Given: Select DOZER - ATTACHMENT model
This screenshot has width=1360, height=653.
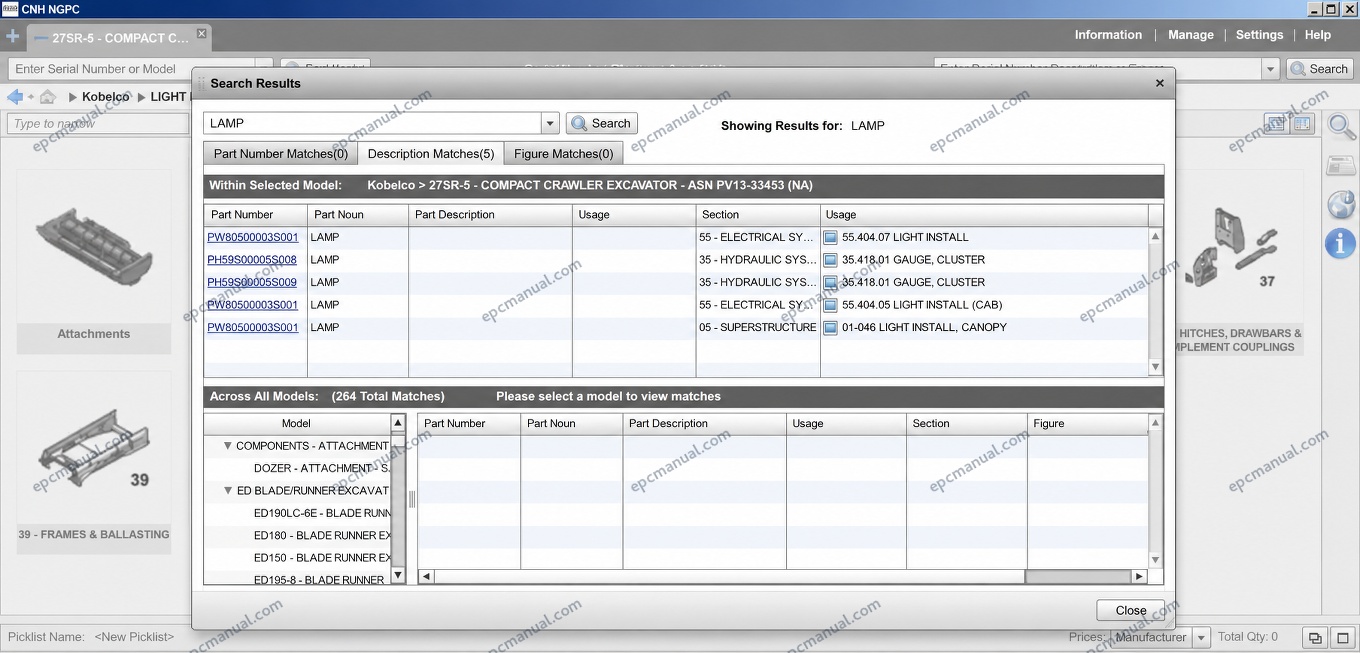Looking at the screenshot, I should pos(321,468).
